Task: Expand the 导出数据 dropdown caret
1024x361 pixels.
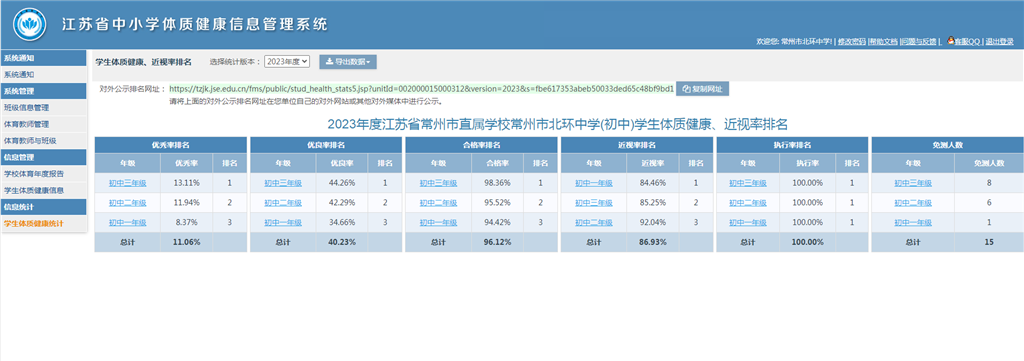Action: coord(368,63)
